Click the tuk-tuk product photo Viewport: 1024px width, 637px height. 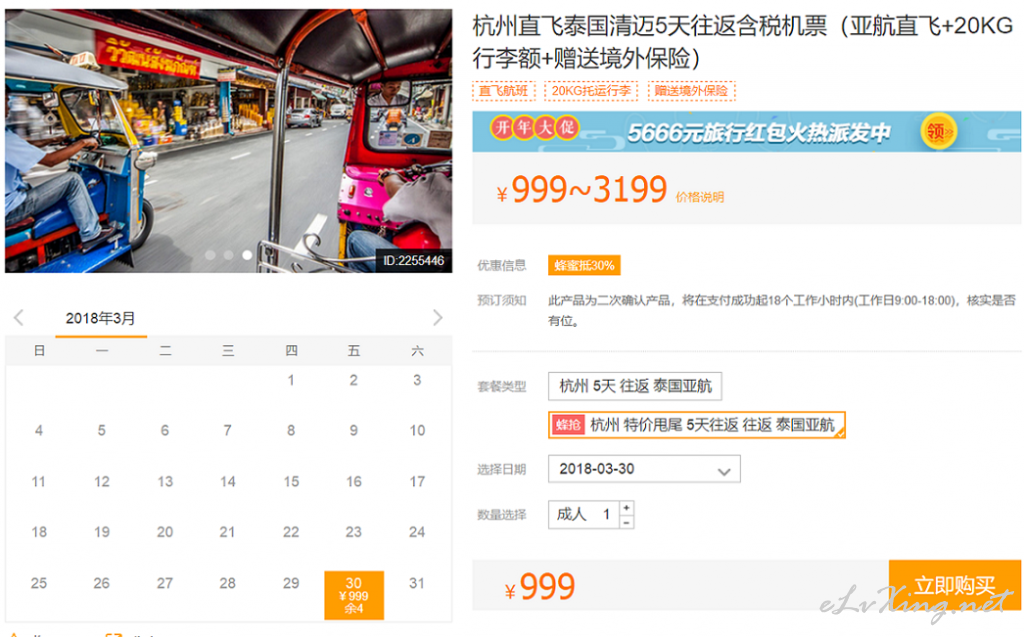tap(229, 140)
